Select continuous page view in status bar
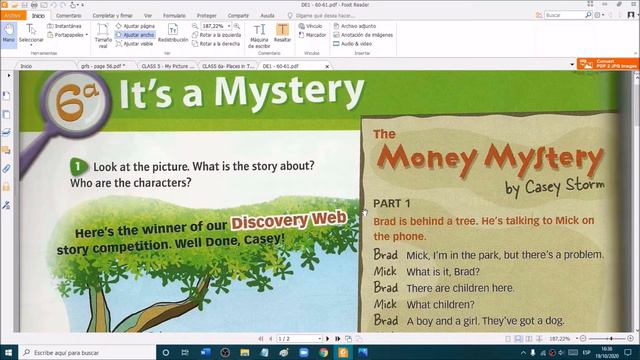The image size is (640, 360). tap(518, 339)
